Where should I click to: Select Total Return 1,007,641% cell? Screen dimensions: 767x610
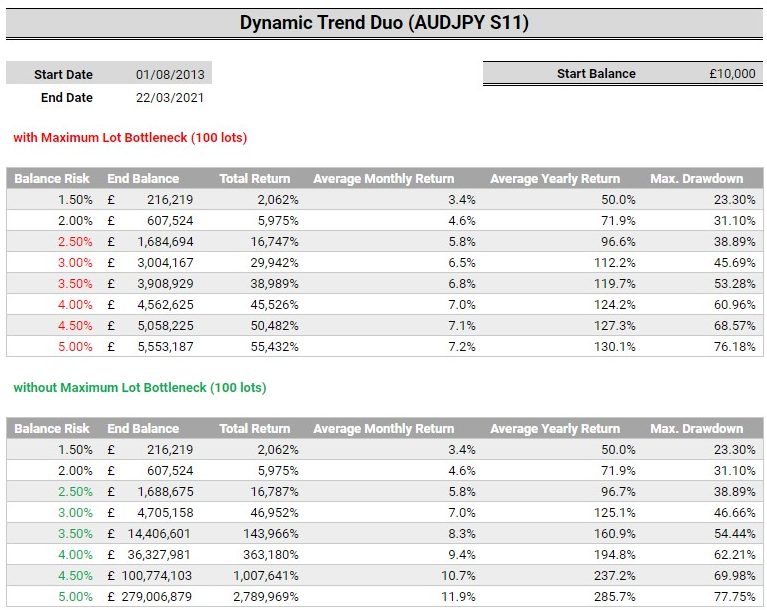pos(266,576)
